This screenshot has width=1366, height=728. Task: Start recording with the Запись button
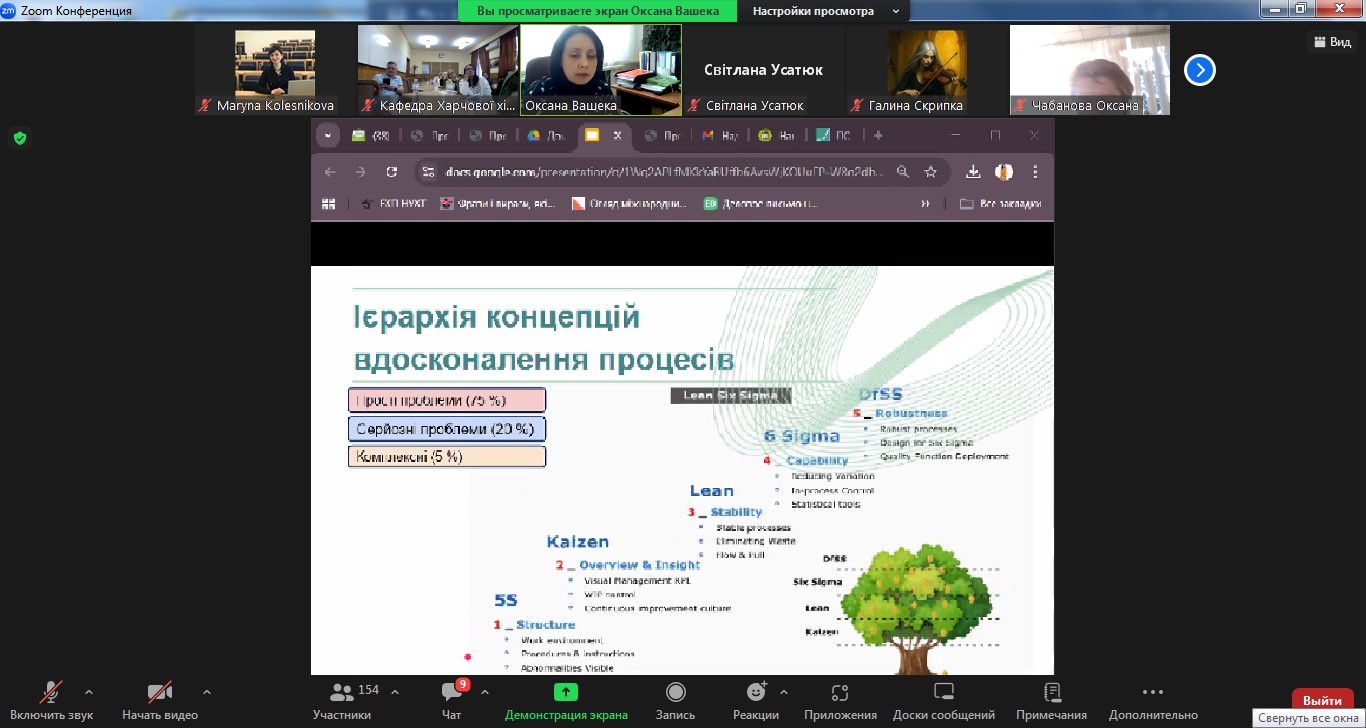point(675,692)
